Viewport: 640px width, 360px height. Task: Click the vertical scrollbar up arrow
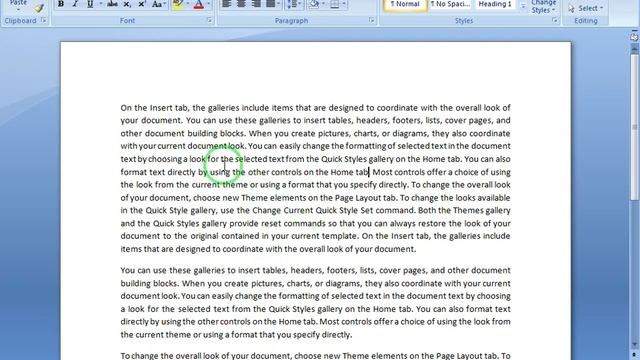(634, 49)
